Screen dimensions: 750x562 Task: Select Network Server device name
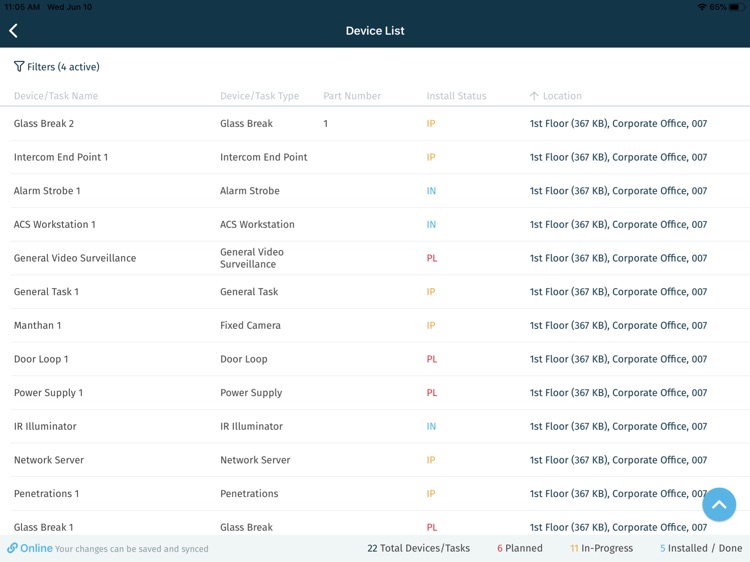pos(49,460)
